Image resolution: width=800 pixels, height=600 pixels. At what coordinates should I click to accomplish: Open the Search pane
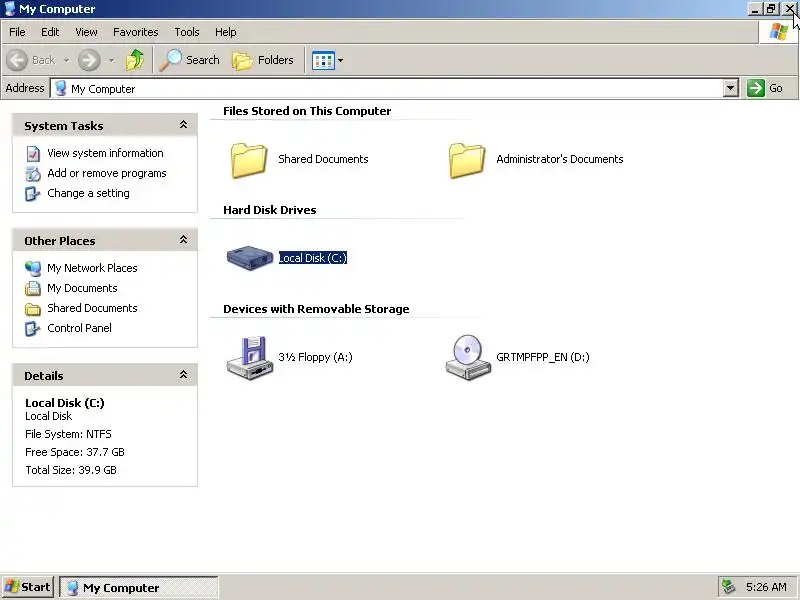click(189, 60)
